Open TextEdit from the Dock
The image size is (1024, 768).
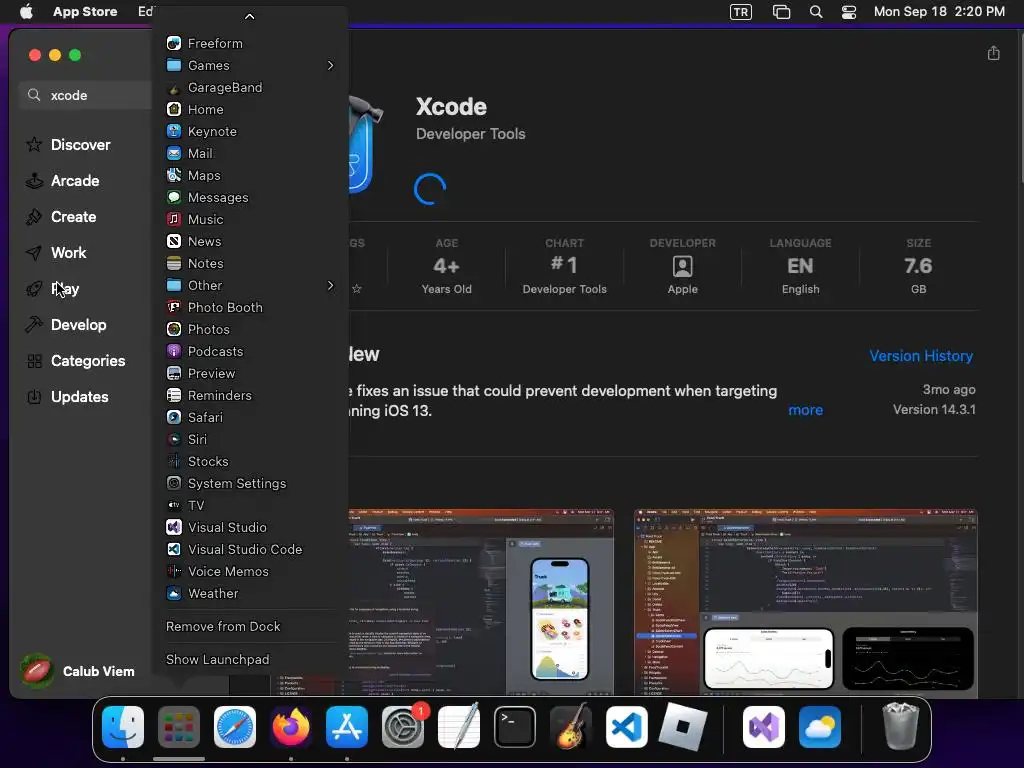click(x=459, y=727)
